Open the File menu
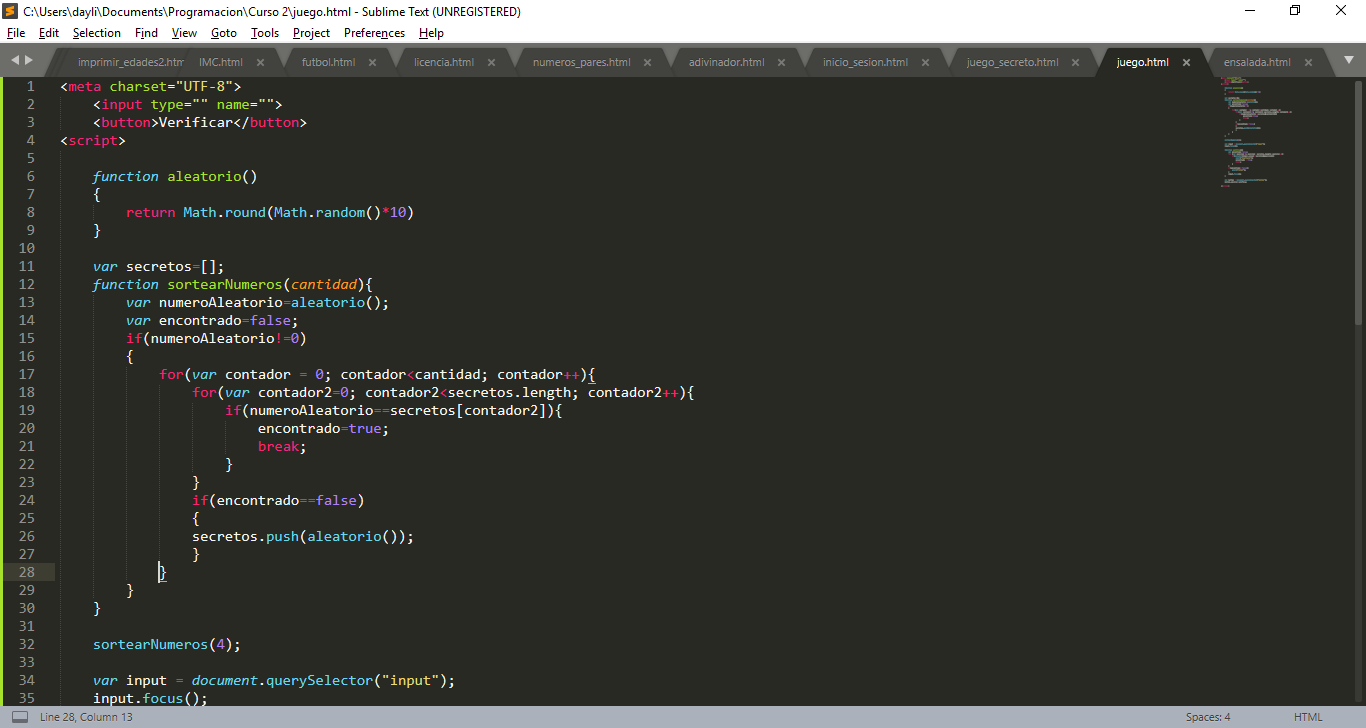The width and height of the screenshot is (1366, 728). coord(16,33)
